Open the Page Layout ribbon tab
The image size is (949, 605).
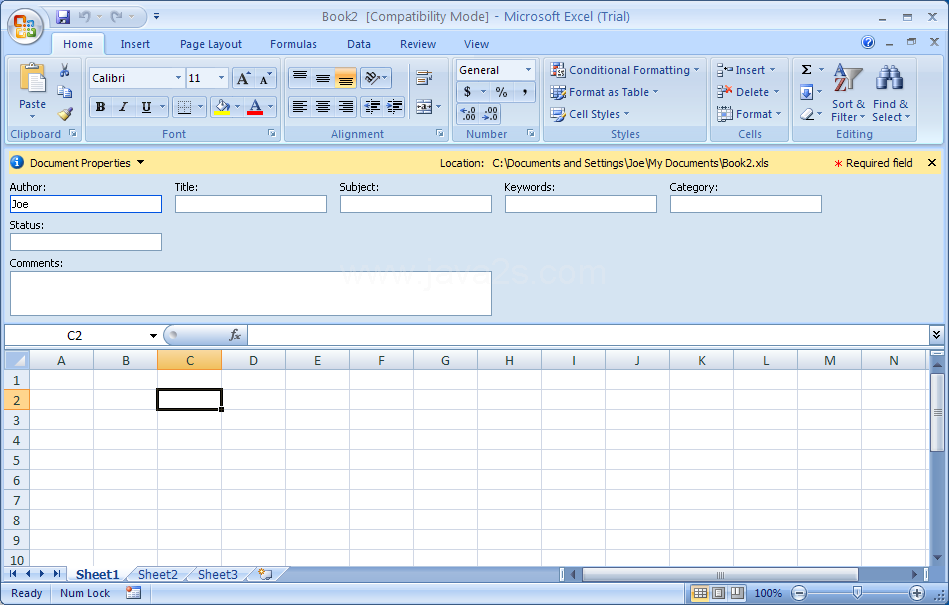211,44
